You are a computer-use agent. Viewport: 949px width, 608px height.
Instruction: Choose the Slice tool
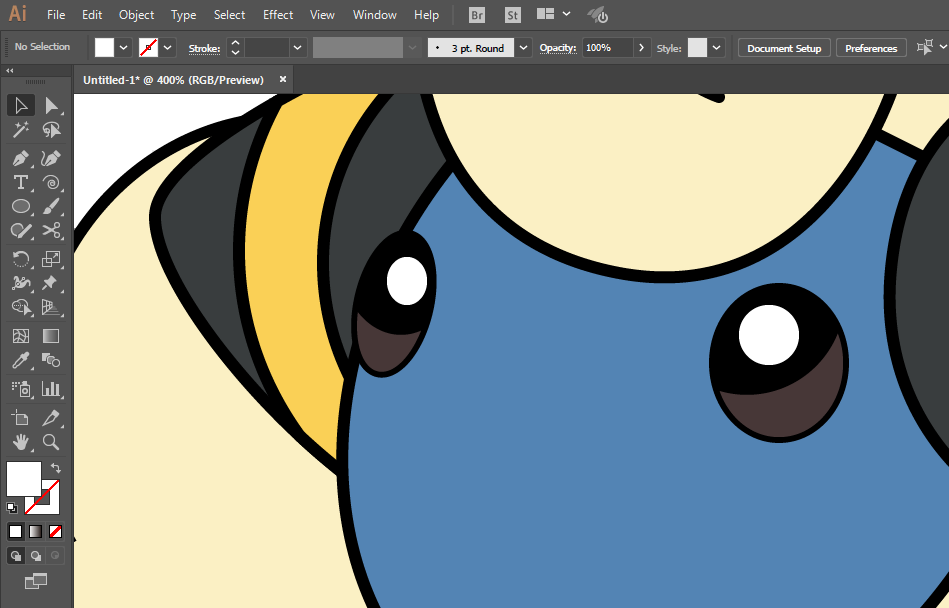(x=51, y=418)
